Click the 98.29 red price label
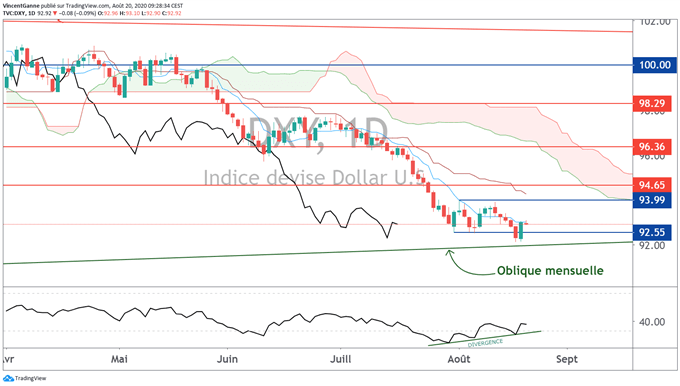The image size is (680, 386). coord(652,103)
